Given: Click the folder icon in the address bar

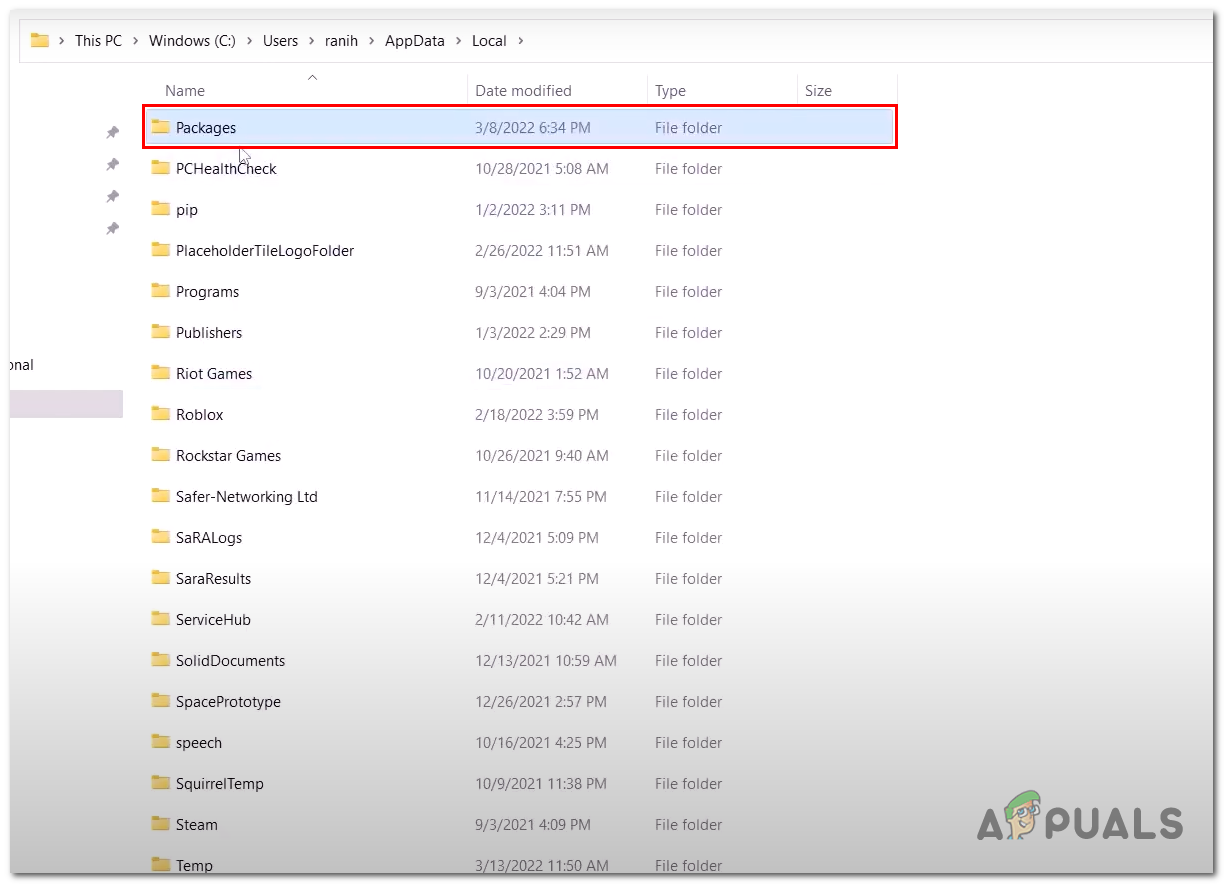Looking at the screenshot, I should click(39, 40).
